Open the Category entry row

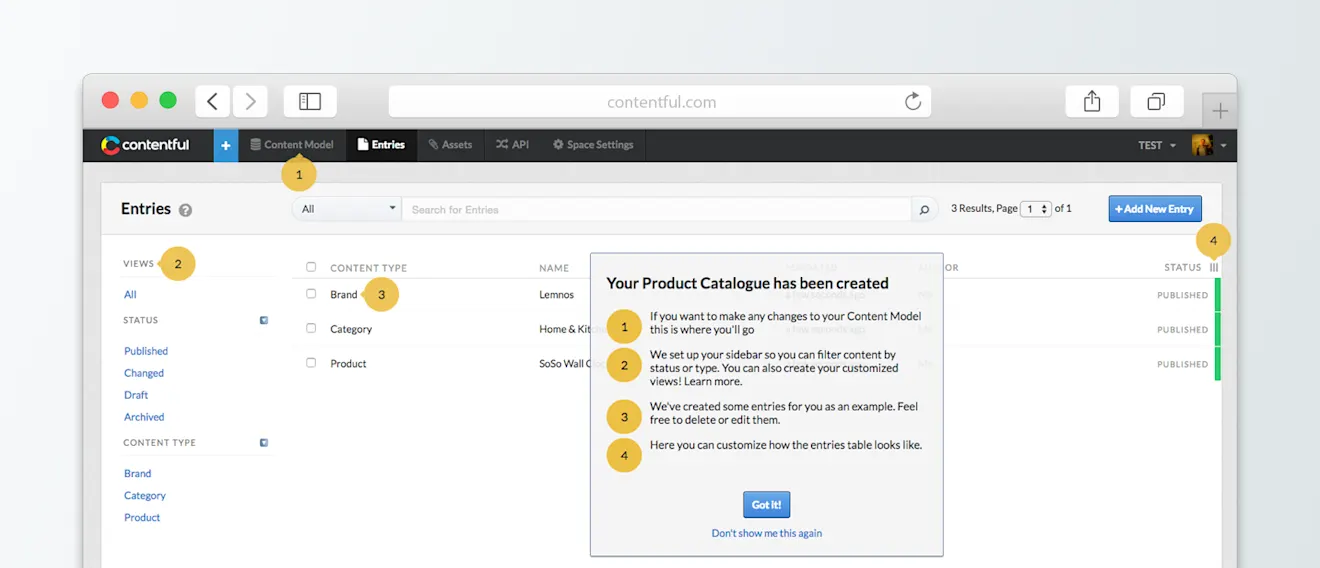click(351, 328)
